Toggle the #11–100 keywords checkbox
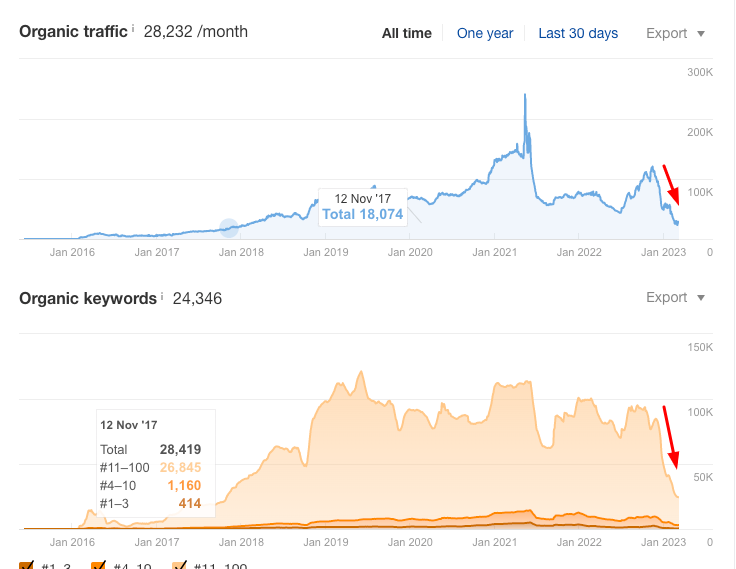Image resolution: width=736 pixels, height=569 pixels. point(180,565)
